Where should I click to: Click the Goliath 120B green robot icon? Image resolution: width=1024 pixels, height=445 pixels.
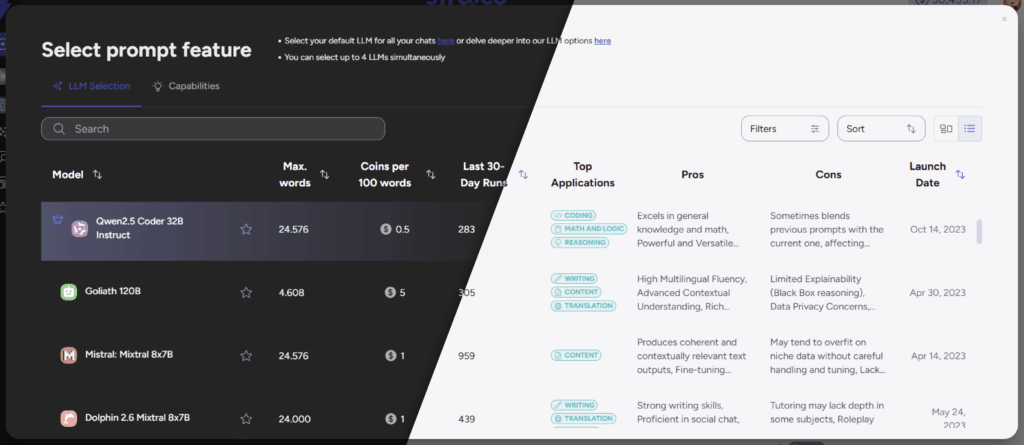click(x=69, y=292)
